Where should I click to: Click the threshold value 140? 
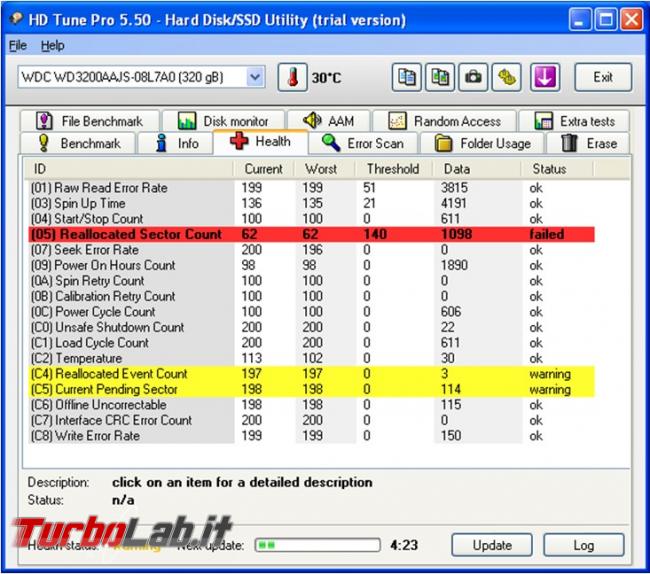click(x=375, y=234)
